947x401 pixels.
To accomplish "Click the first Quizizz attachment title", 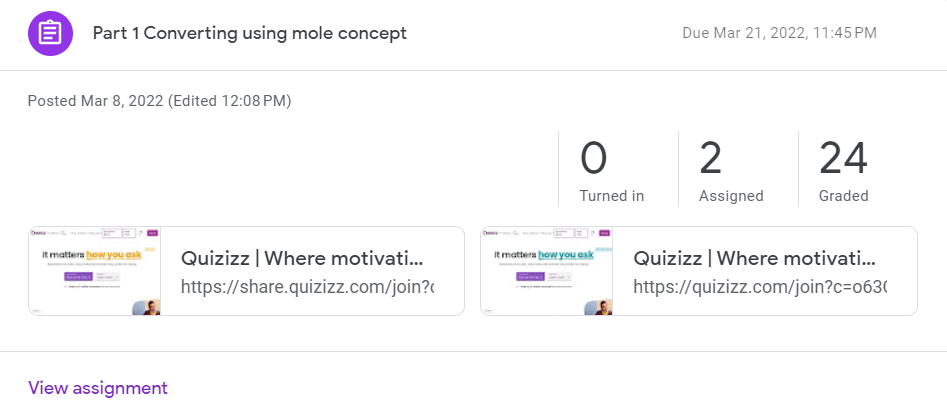I will coord(309,258).
